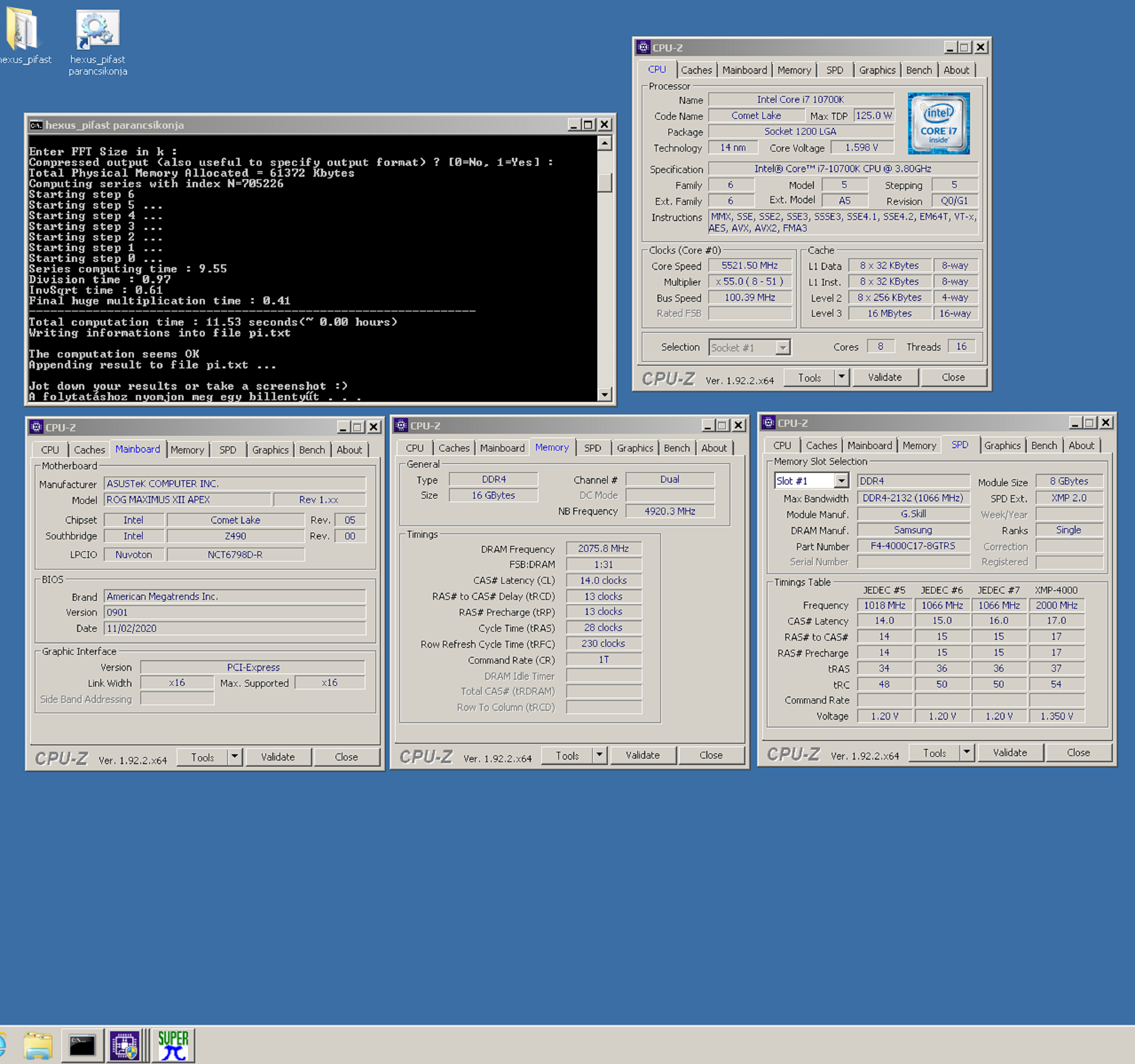Open Mainboard tab in SPD window

pos(869,446)
